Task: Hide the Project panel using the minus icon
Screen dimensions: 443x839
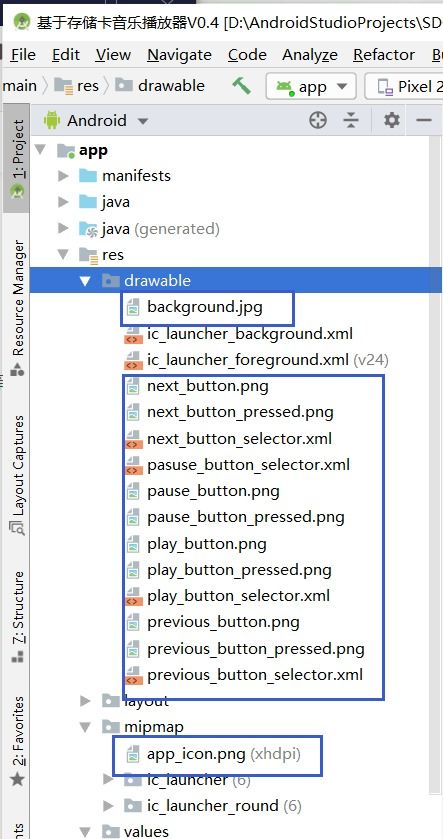Action: tap(424, 120)
